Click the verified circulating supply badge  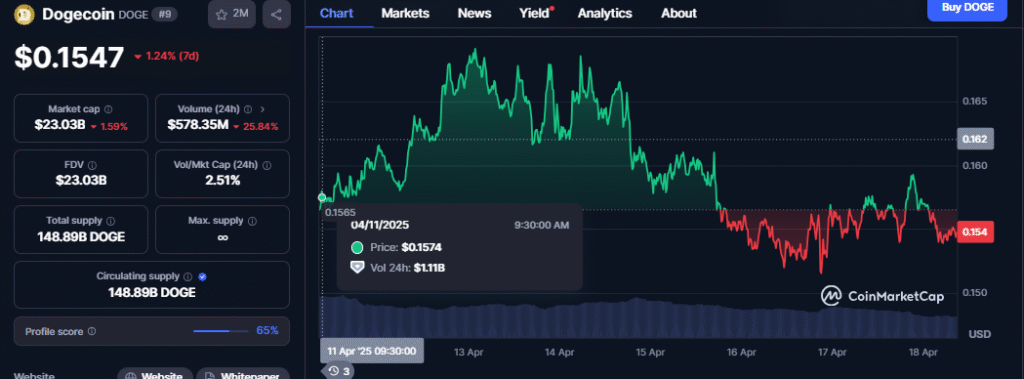coord(202,277)
